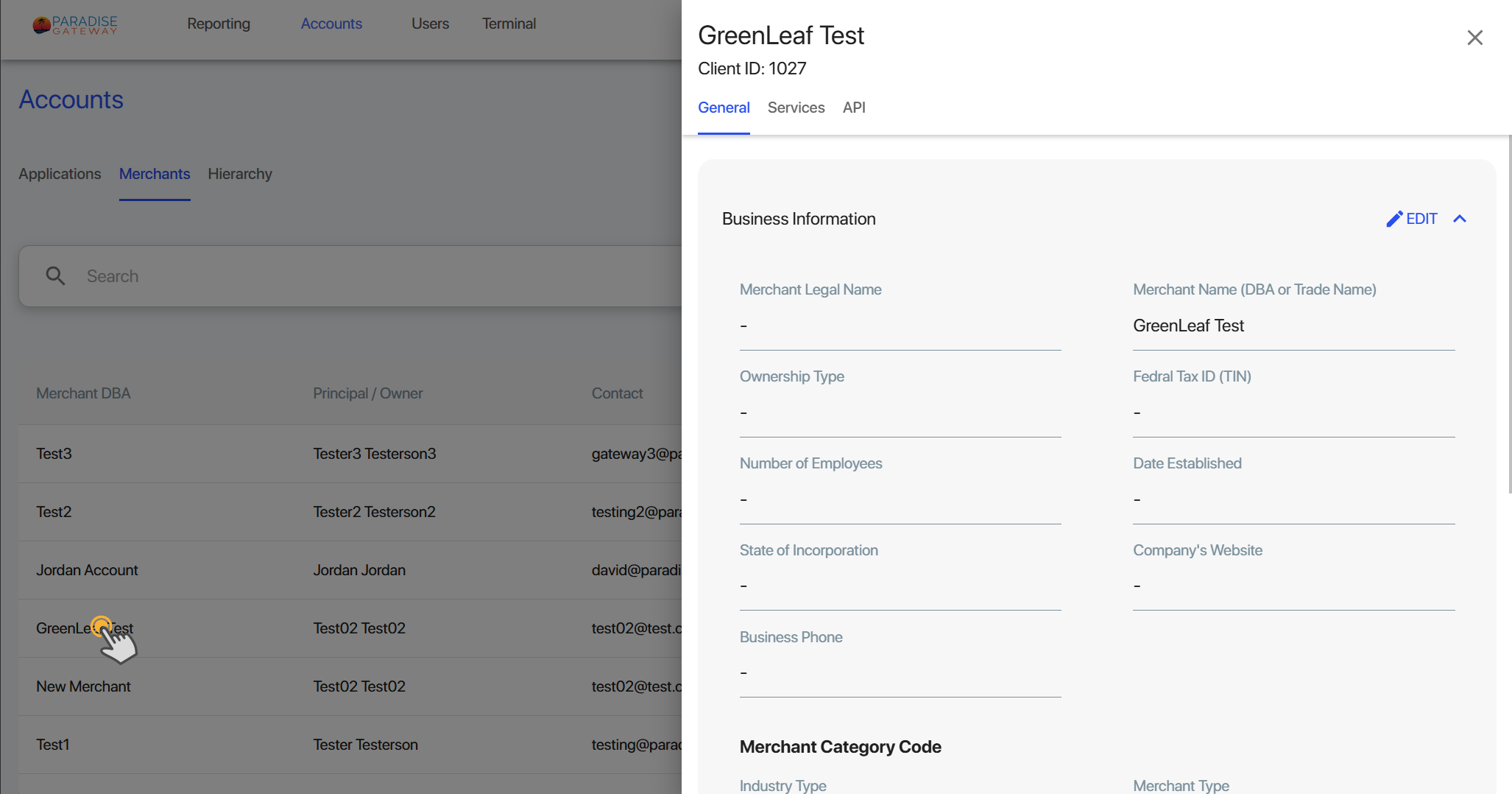Open the Accounts top navigation item
This screenshot has height=794, width=1512.
pyautogui.click(x=331, y=24)
